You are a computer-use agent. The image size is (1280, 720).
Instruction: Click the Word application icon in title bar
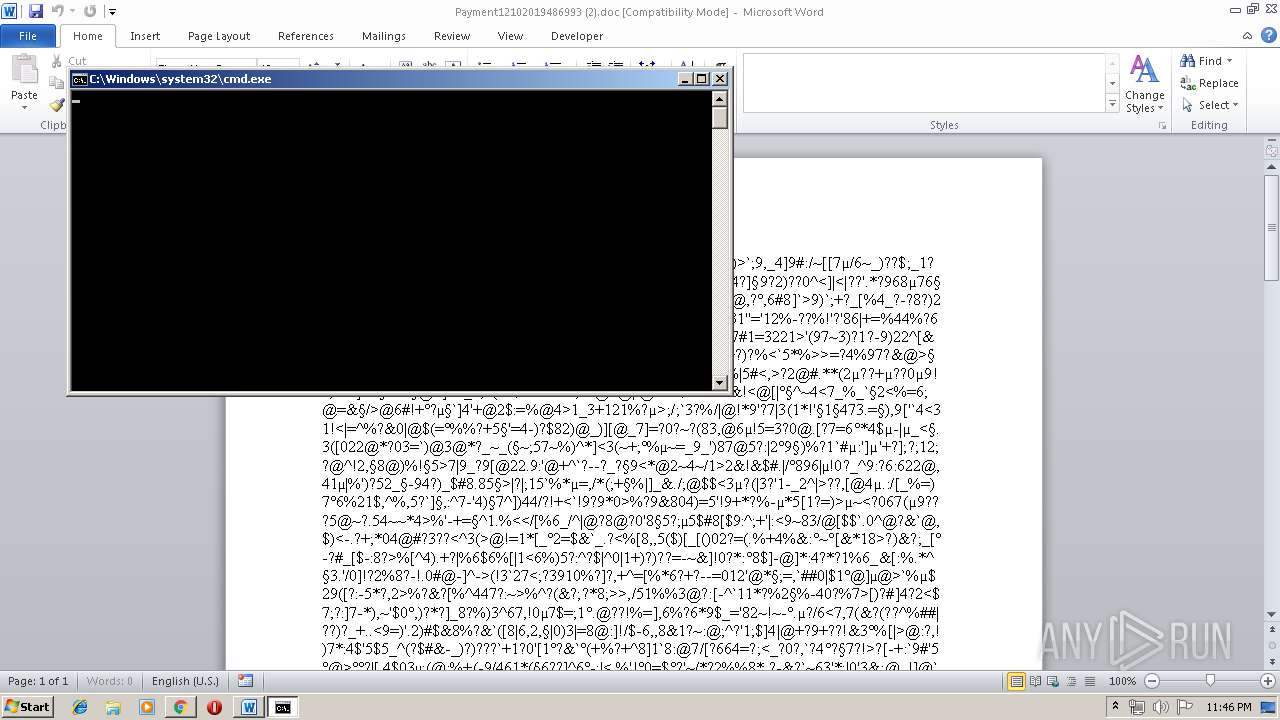[x=10, y=11]
